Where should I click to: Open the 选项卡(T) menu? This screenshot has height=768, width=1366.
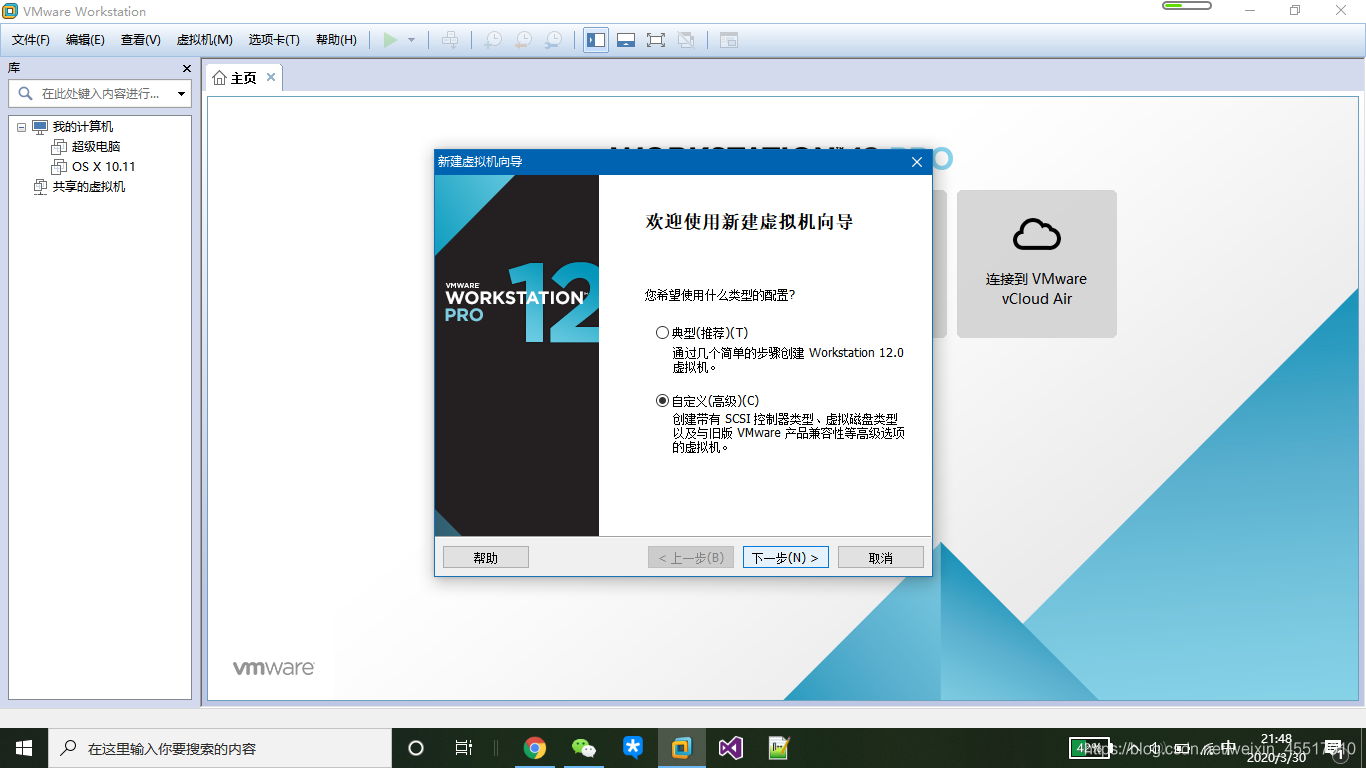point(274,40)
